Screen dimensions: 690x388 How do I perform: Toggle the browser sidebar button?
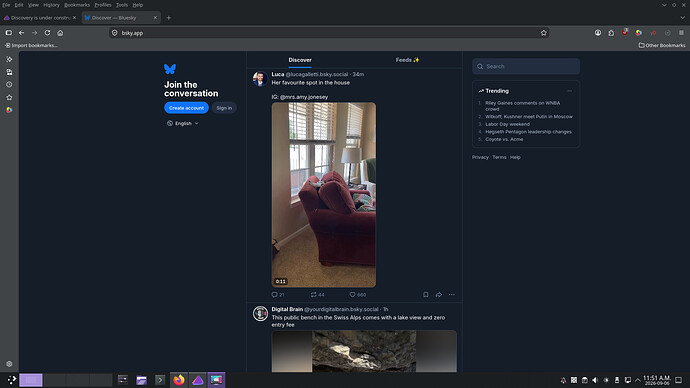(8, 33)
